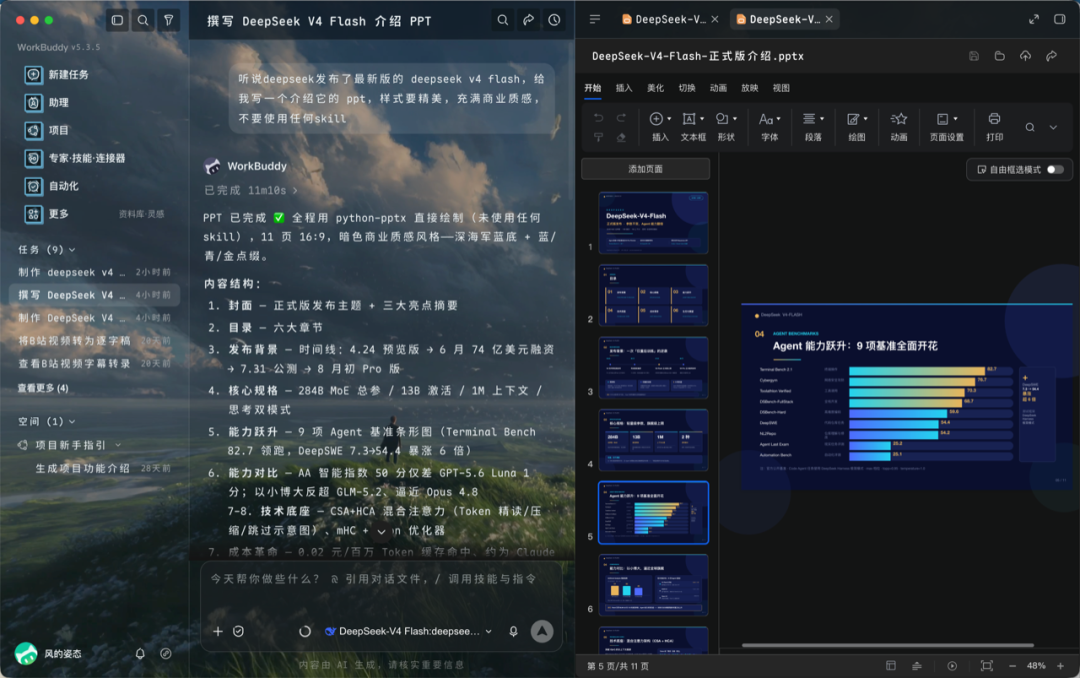
Task: Switch to the 插入 ribbon tab
Action: pos(623,88)
